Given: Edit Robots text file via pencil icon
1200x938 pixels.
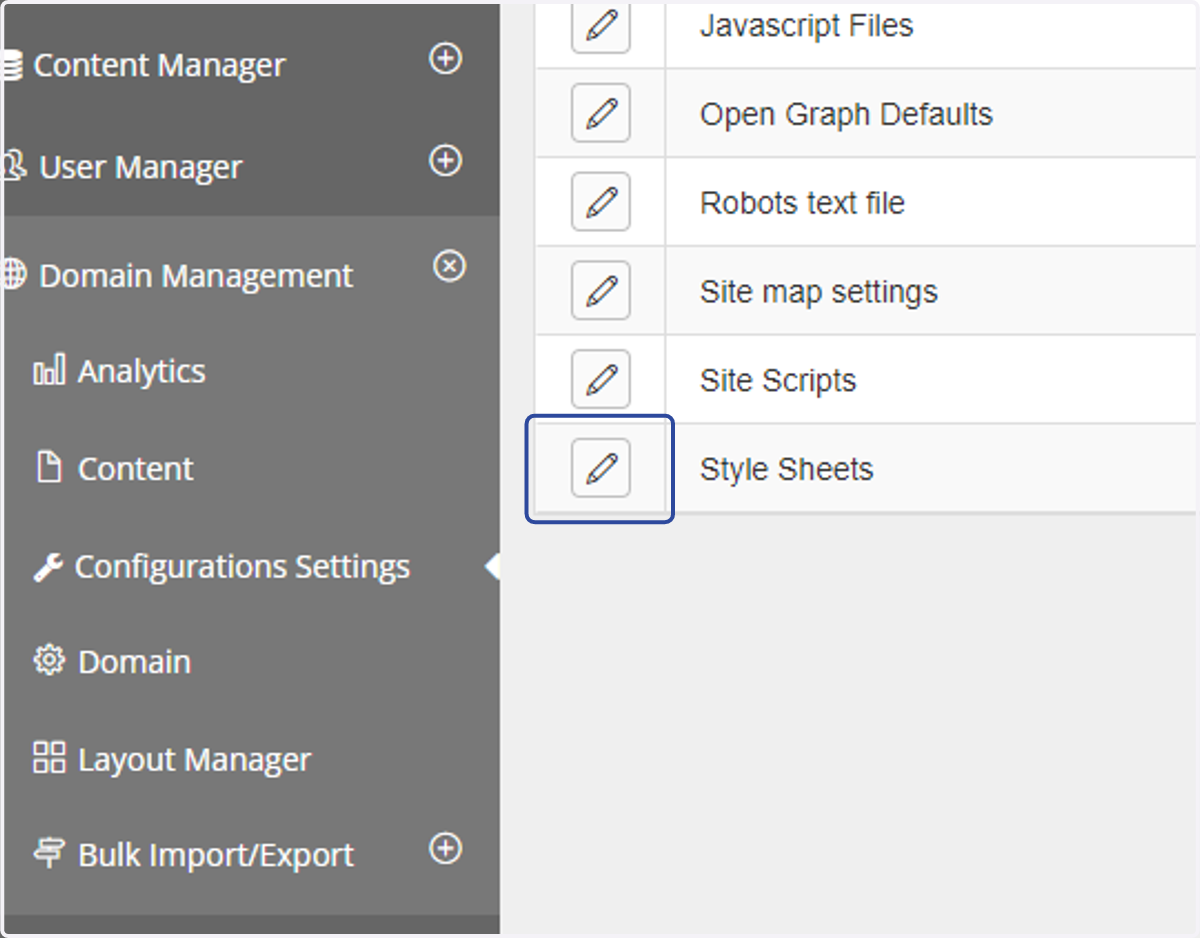Looking at the screenshot, I should click(601, 202).
